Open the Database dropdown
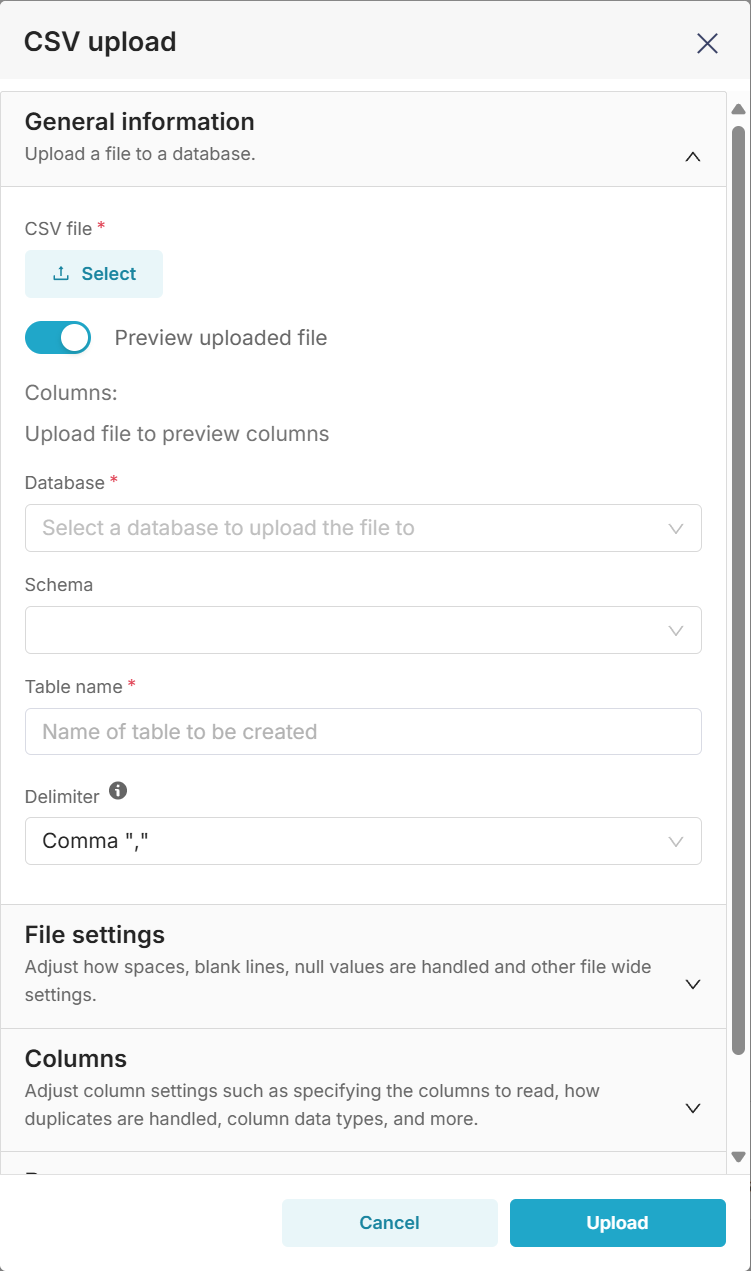Screen dimensions: 751x1271 pyautogui.click(x=363, y=528)
